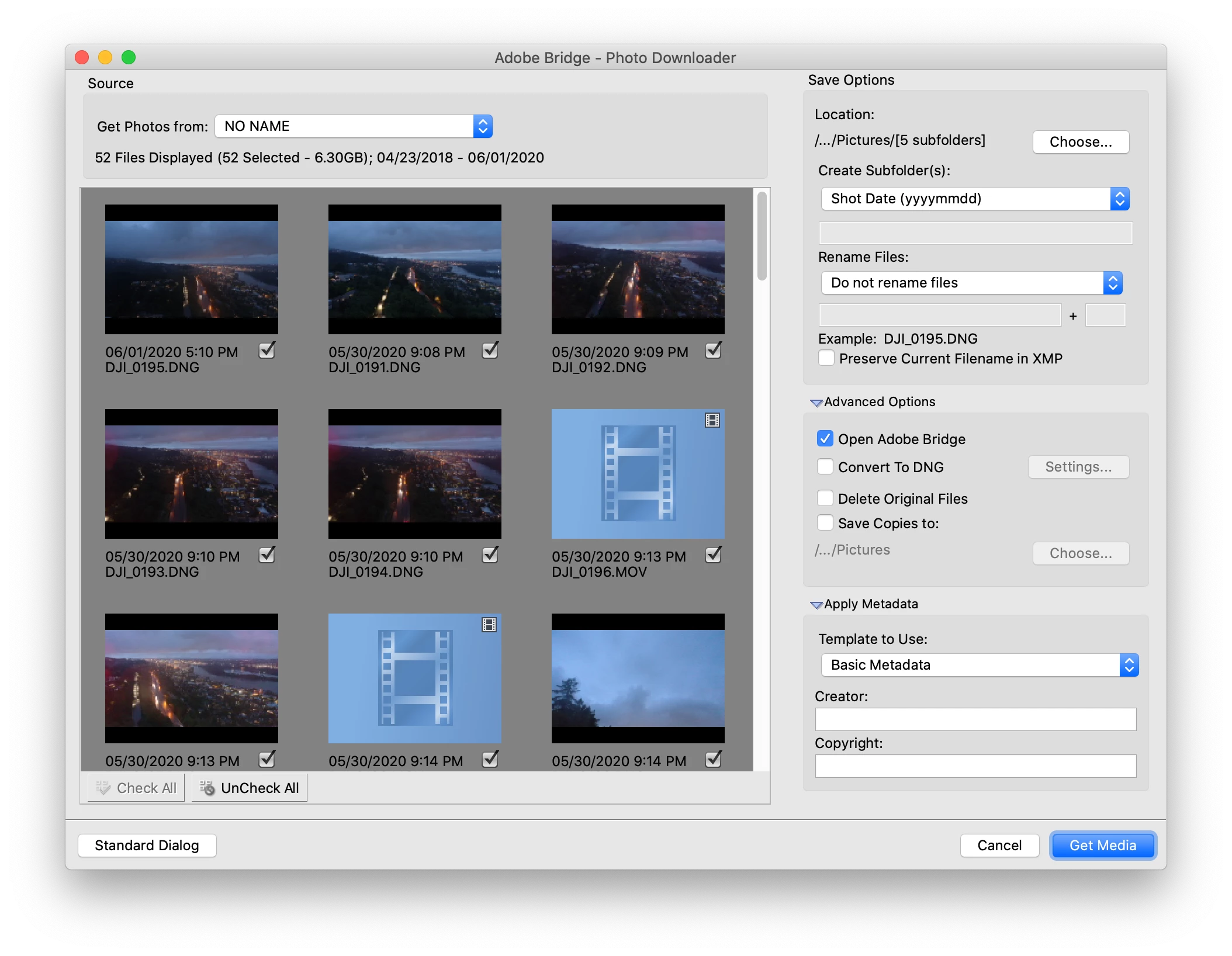Viewport: 1232px width, 956px height.
Task: Click the grayed Check All icon
Action: [x=103, y=788]
